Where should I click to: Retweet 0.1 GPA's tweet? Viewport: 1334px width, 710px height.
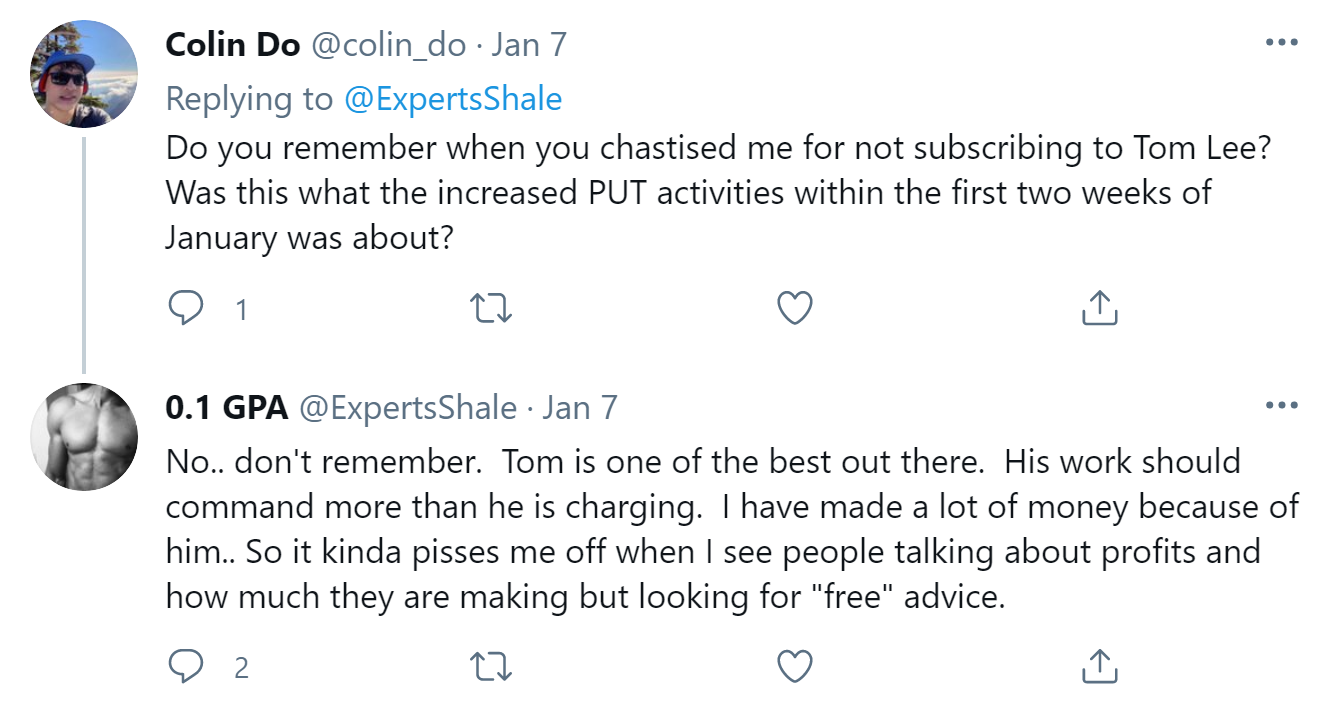click(490, 665)
